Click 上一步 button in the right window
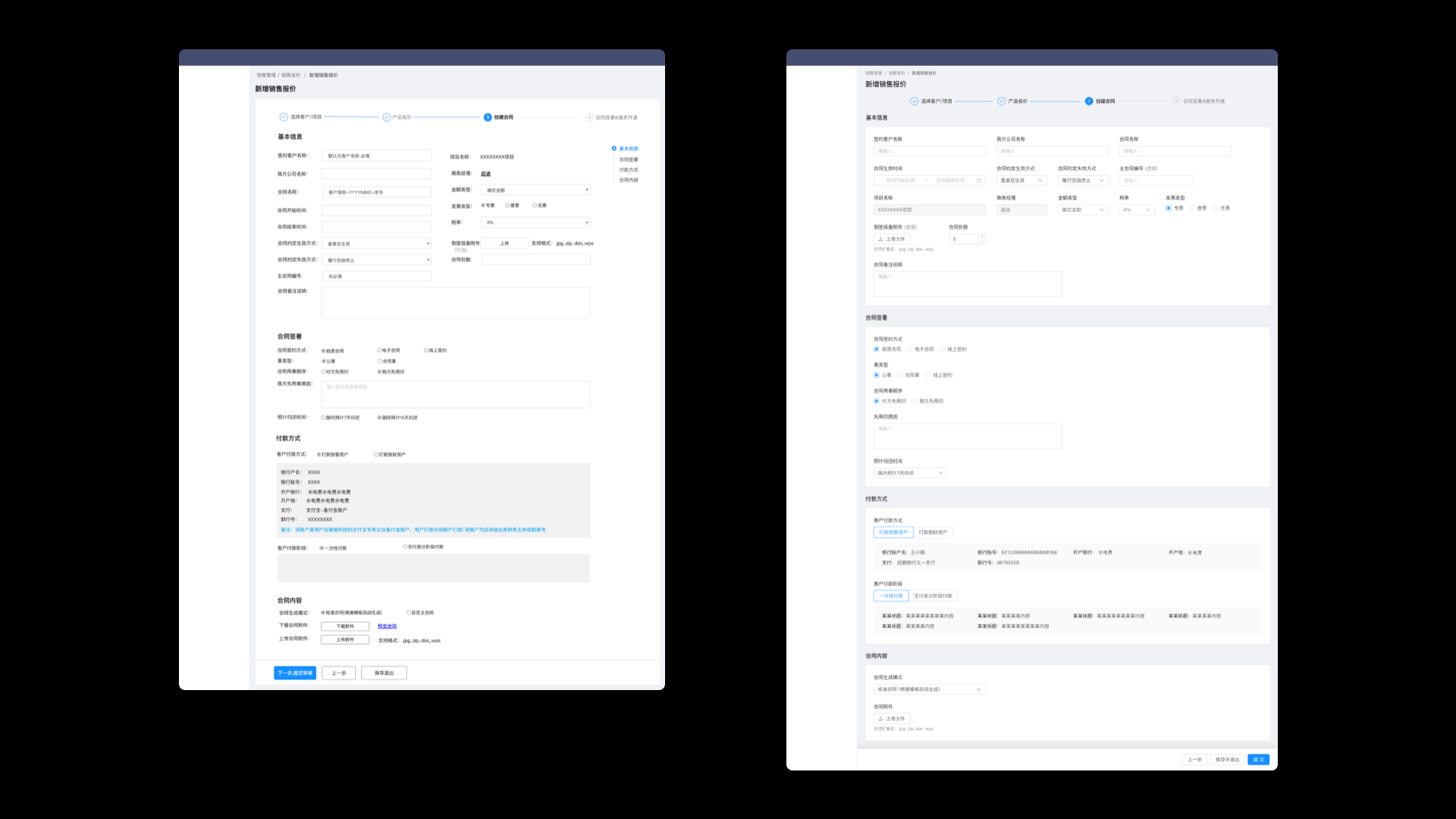Image resolution: width=1456 pixels, height=819 pixels. [x=1194, y=759]
